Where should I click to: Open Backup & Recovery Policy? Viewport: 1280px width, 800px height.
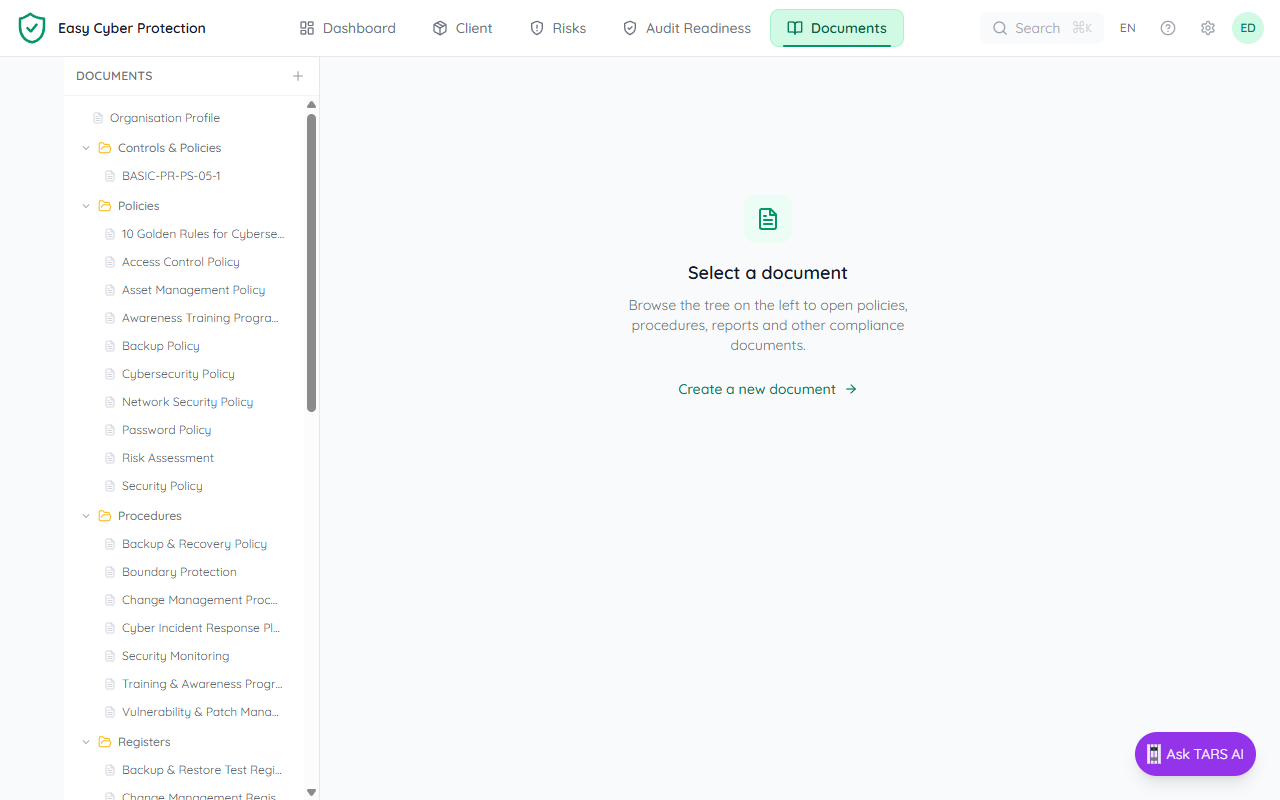pyautogui.click(x=195, y=544)
